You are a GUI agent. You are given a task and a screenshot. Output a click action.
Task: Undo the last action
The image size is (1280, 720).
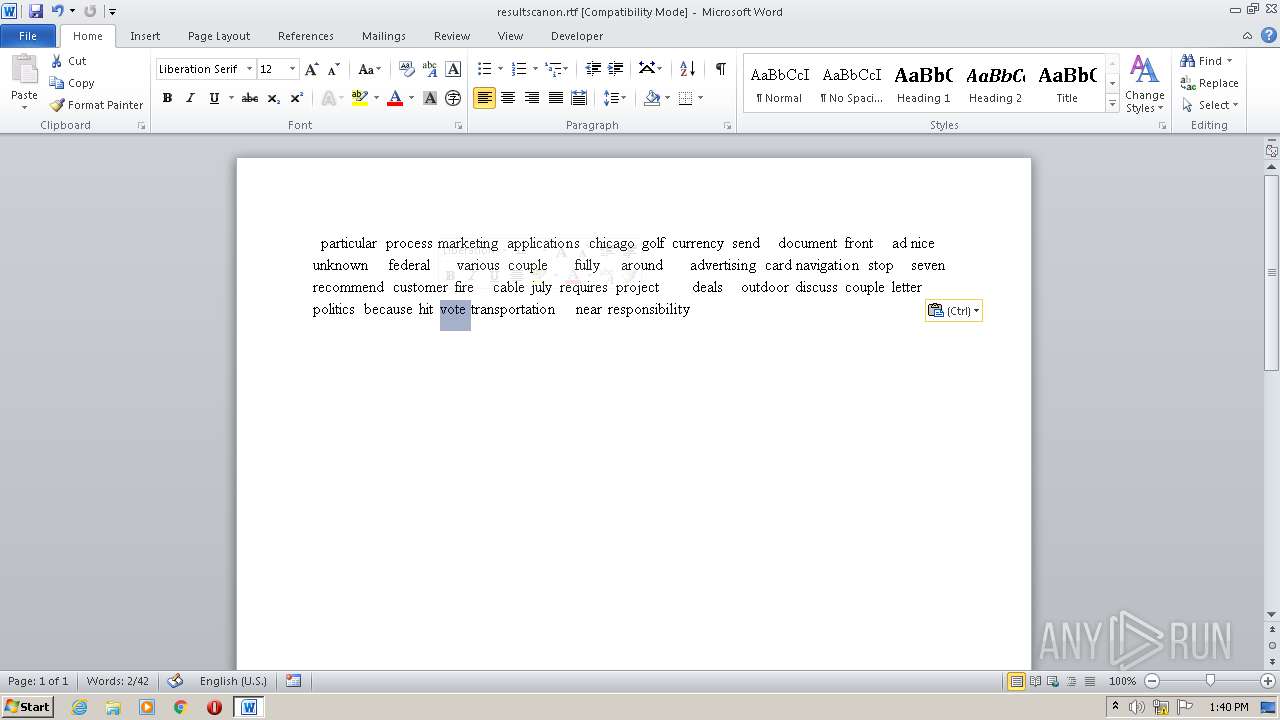click(x=57, y=11)
